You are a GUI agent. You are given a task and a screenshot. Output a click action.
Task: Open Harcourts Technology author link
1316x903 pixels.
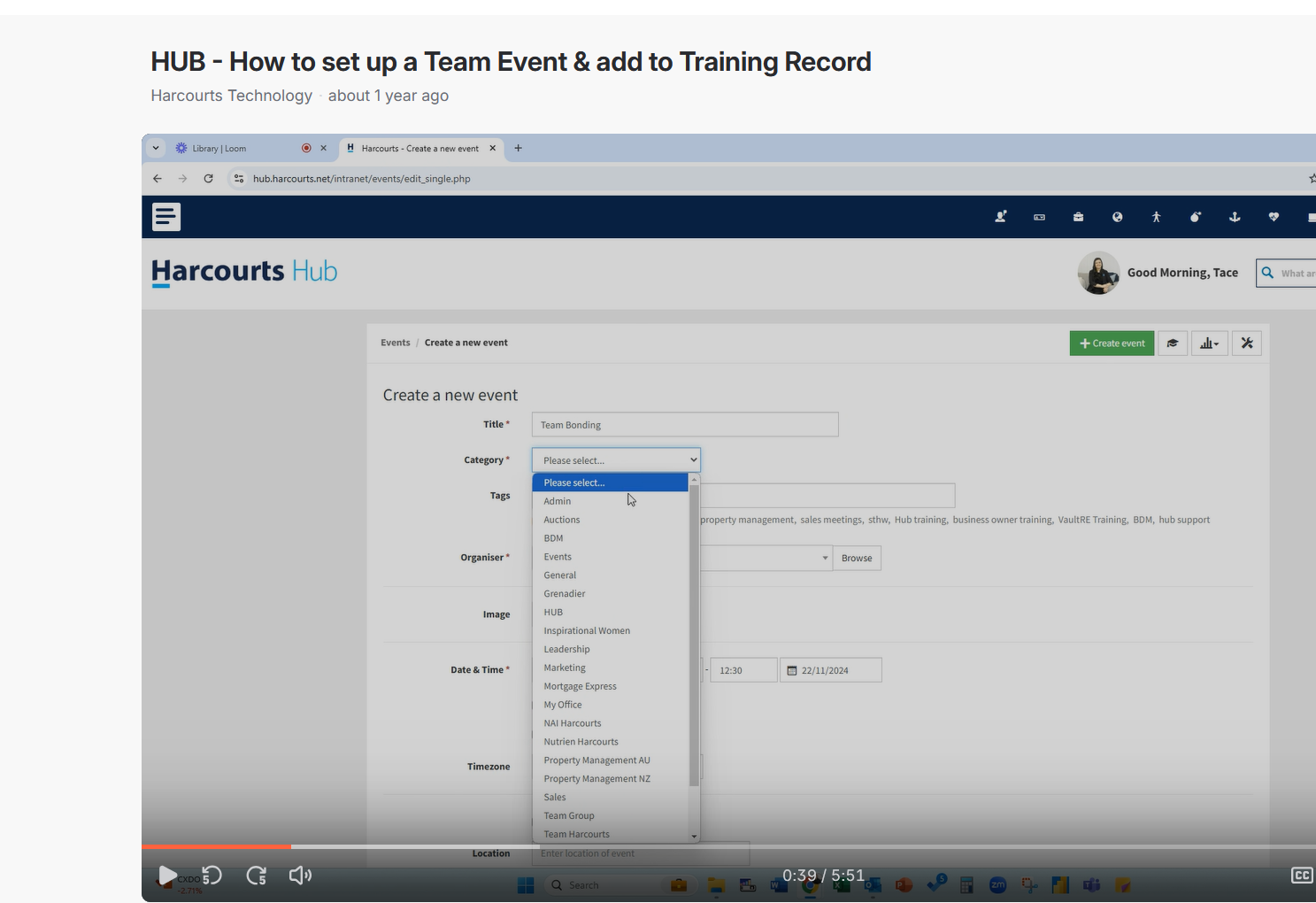(x=232, y=96)
